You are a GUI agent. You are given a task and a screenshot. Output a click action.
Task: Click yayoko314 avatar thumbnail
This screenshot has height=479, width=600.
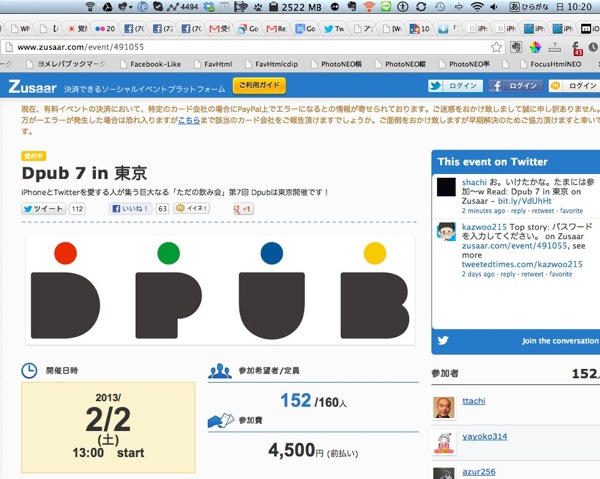click(443, 443)
